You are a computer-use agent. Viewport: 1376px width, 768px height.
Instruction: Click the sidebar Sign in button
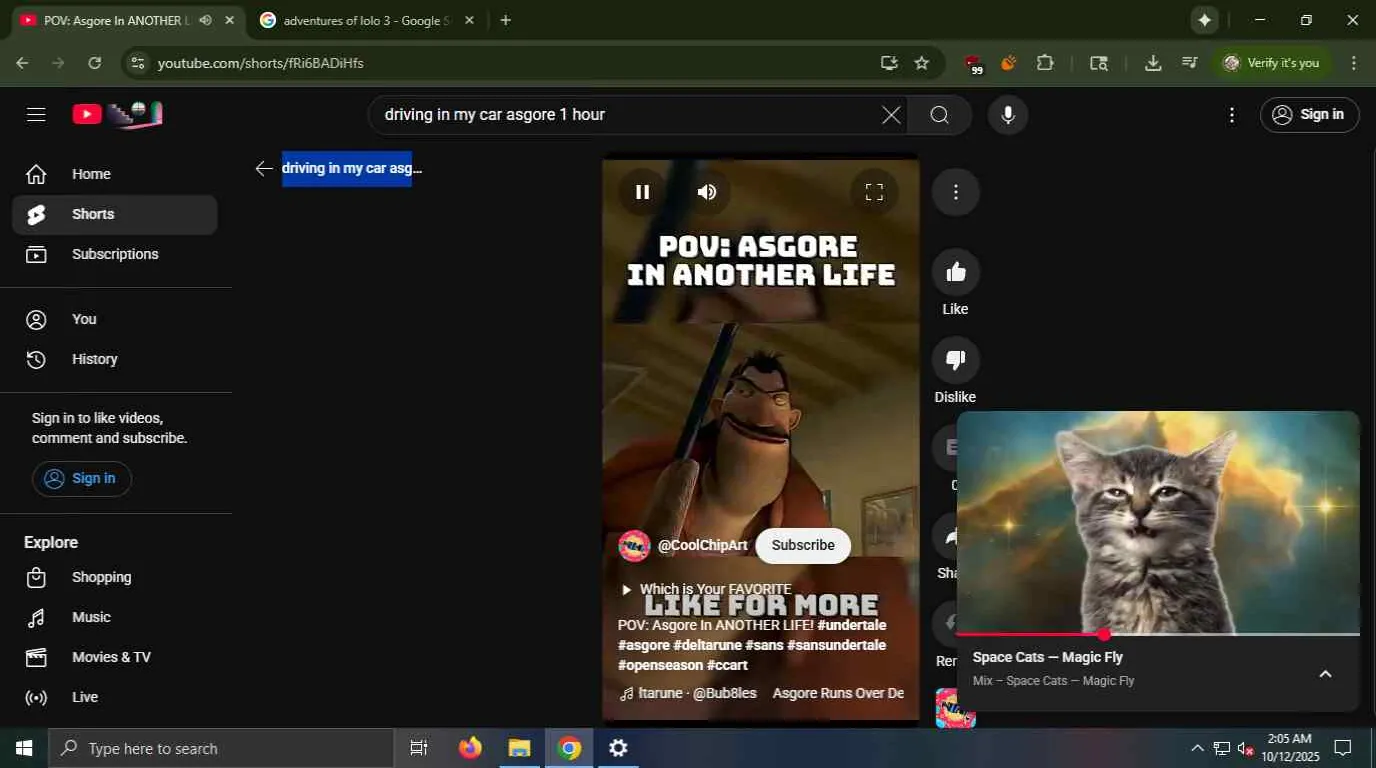tap(82, 478)
